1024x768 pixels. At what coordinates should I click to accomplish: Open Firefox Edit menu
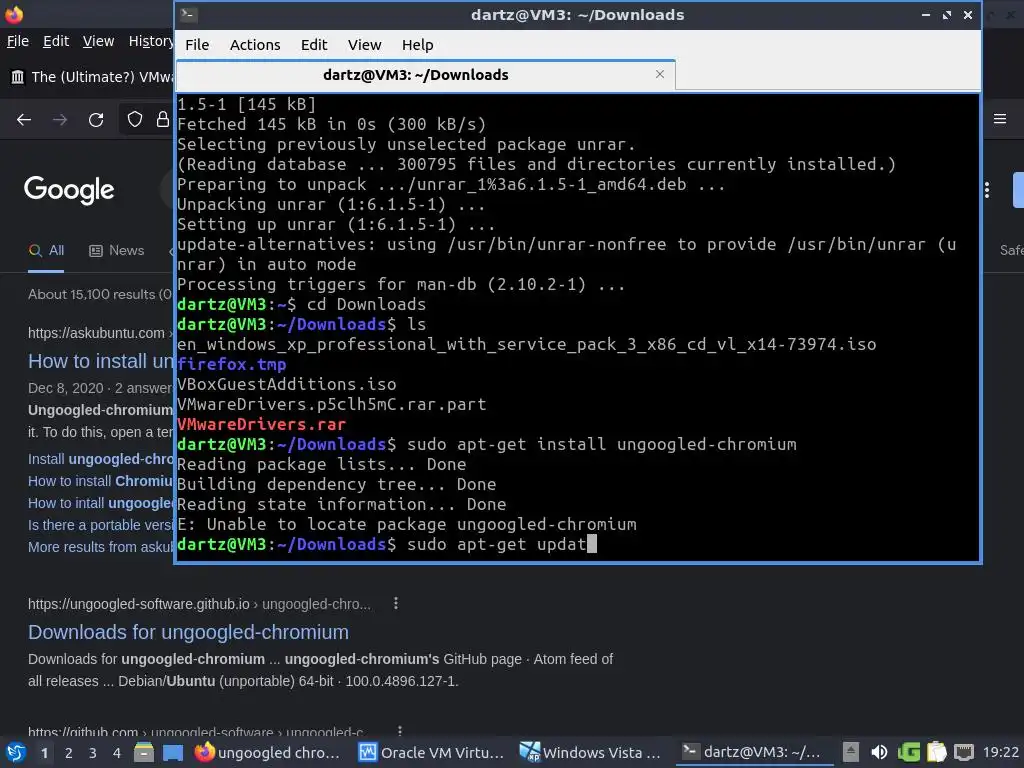tap(56, 41)
